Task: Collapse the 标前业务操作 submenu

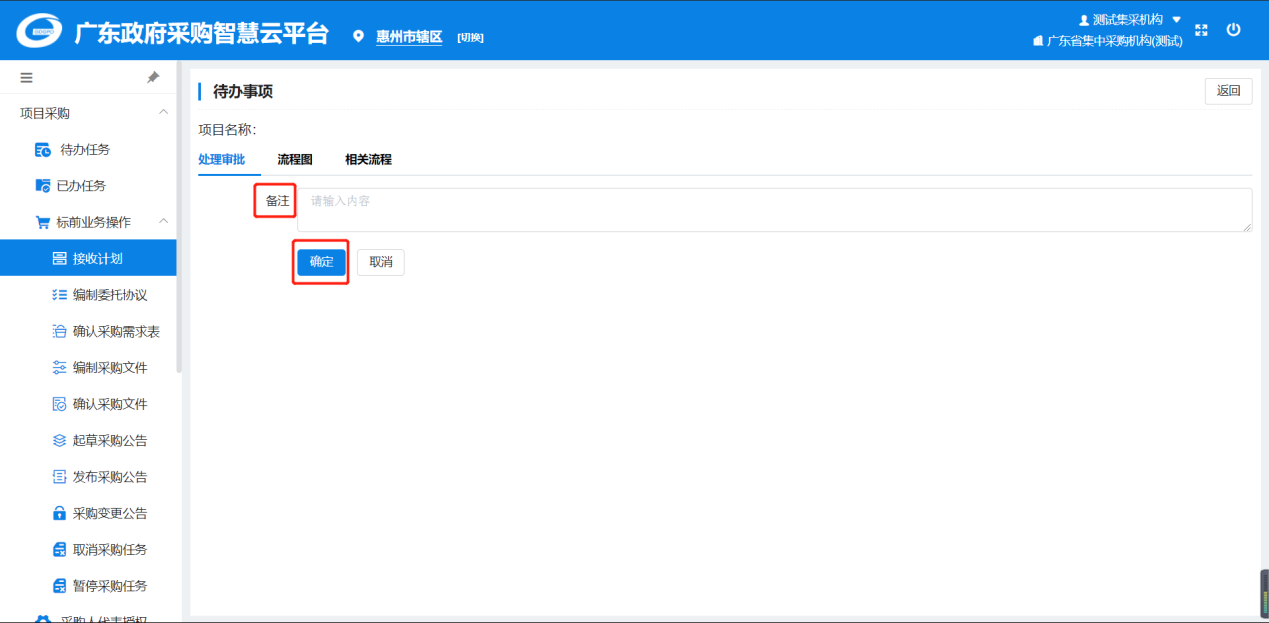Action: tap(163, 222)
